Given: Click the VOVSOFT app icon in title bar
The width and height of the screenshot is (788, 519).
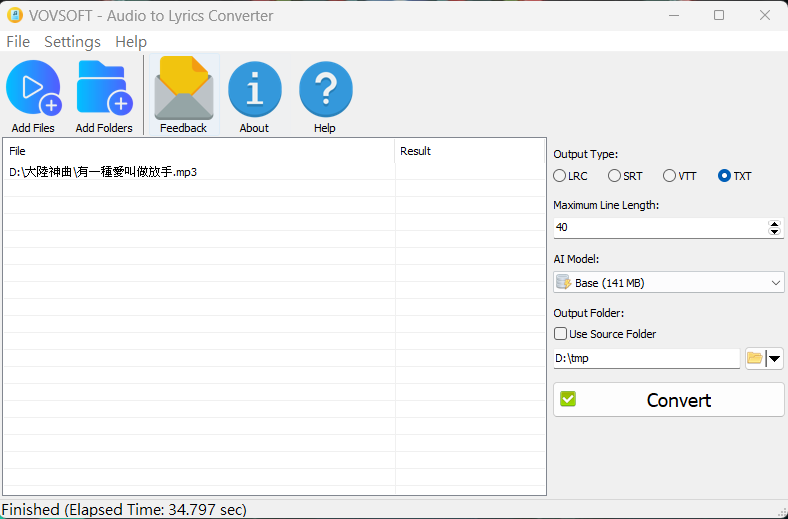Looking at the screenshot, I should pyautogui.click(x=15, y=16).
